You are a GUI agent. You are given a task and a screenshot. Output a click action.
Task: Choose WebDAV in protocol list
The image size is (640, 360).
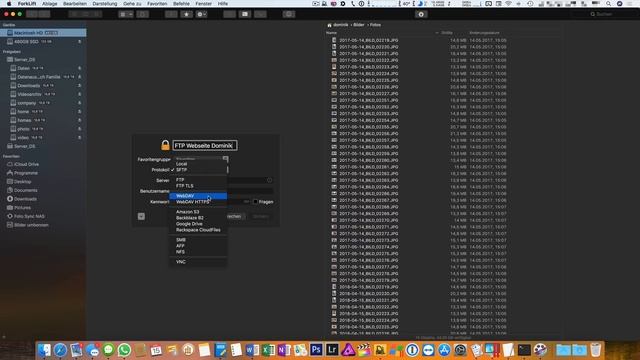tap(198, 196)
